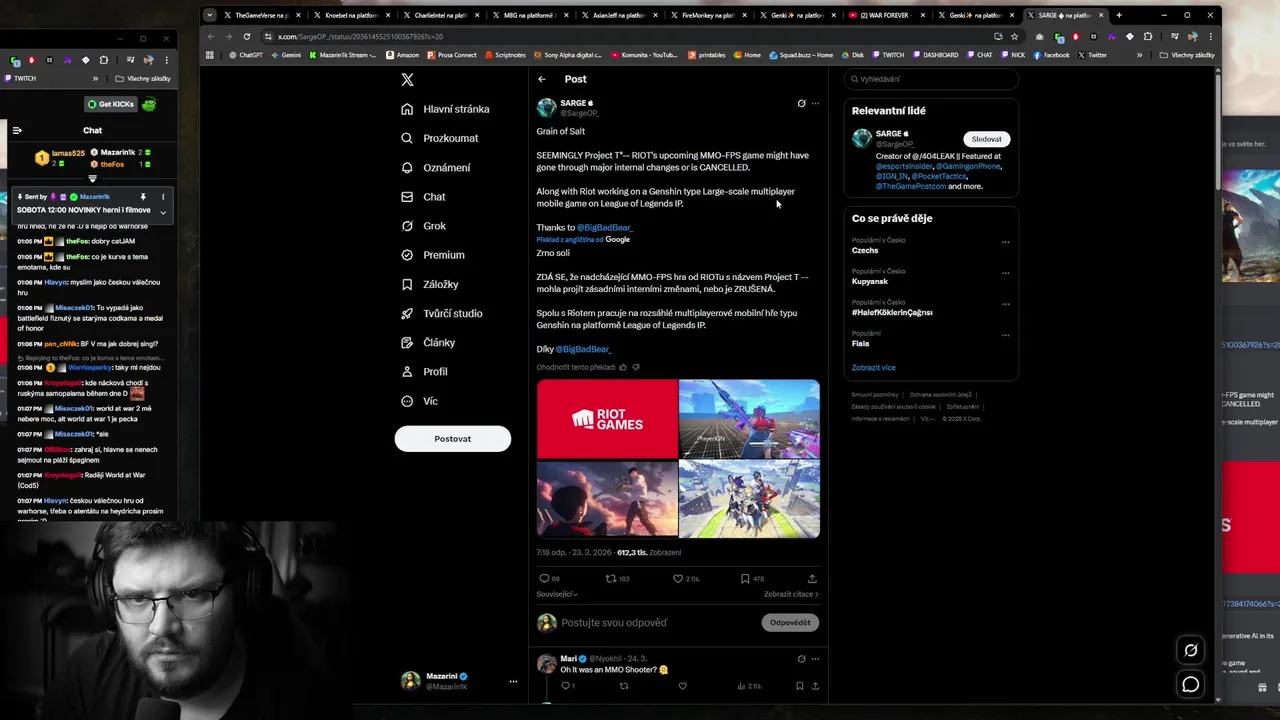Open more options for Kupyansk trend
The image size is (1280, 720).
coord(1006,272)
